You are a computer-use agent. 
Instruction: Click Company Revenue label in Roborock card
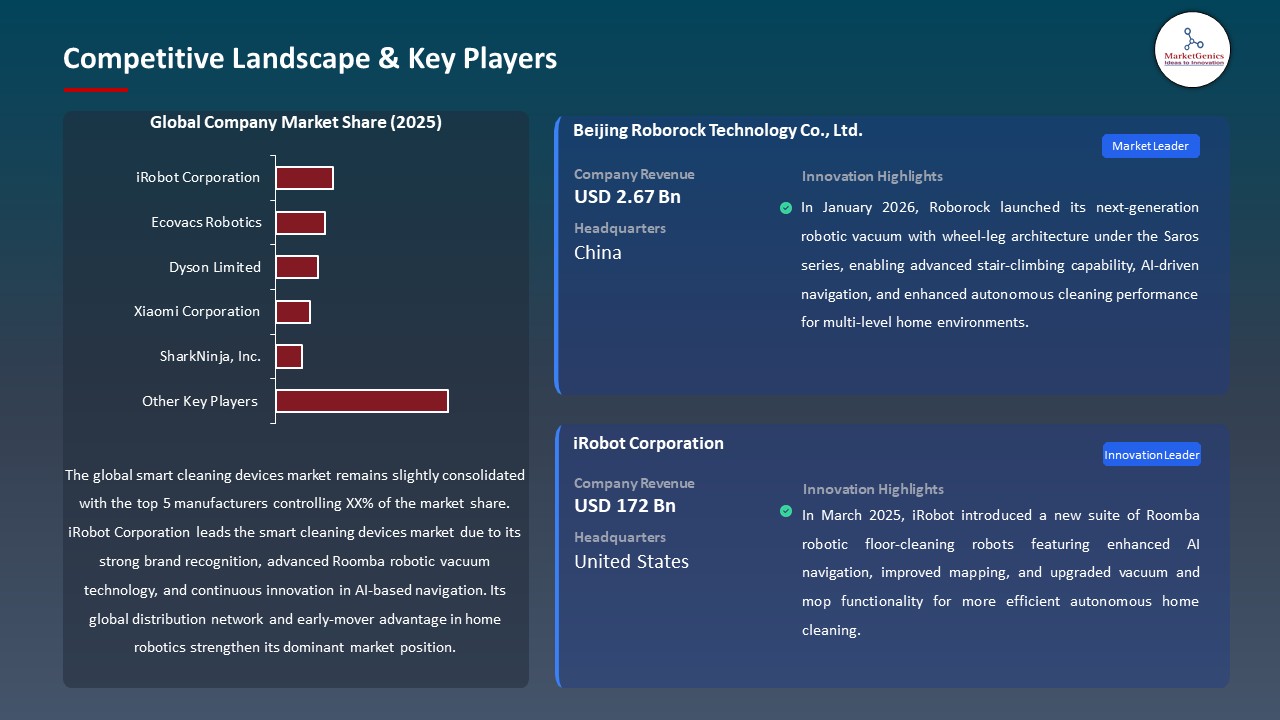click(634, 174)
